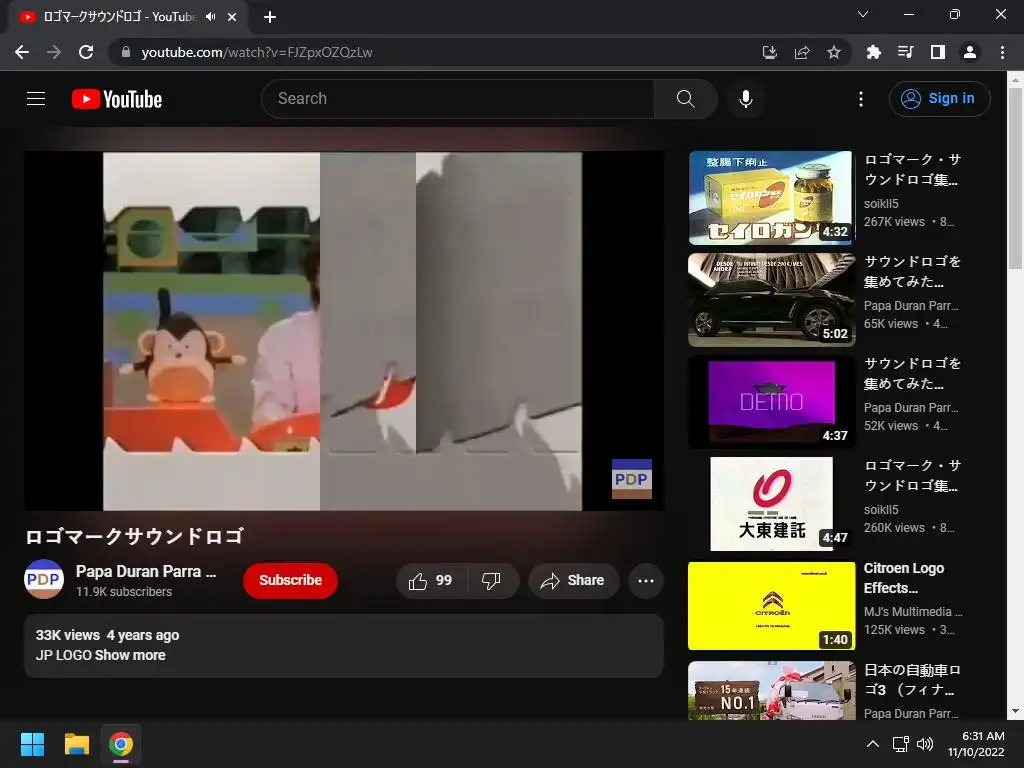Open Chrome profile icon
Screen dimensions: 1024x768
point(970,52)
